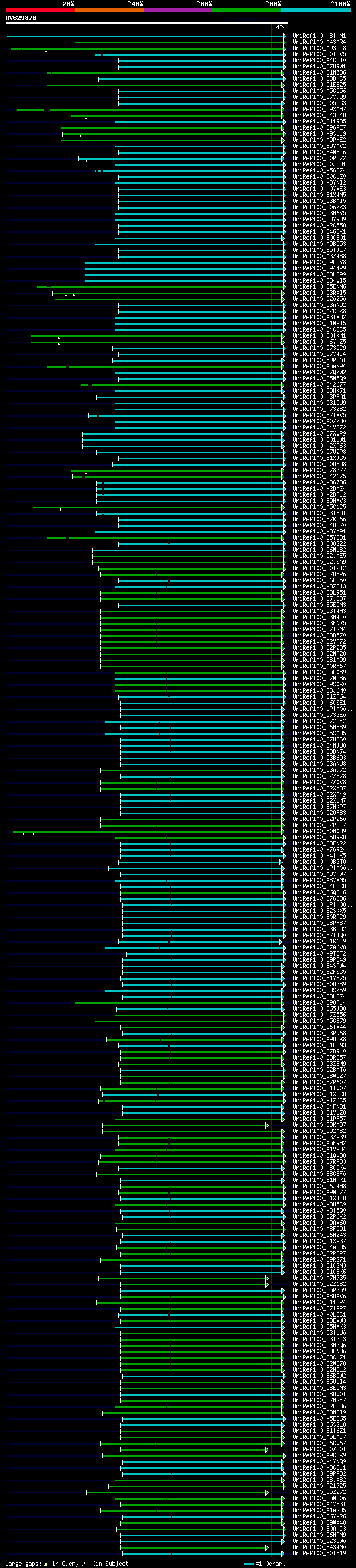Select the UniRef100_A9SUJ9 label
This screenshot has width=356, height=1568.
click(319, 133)
